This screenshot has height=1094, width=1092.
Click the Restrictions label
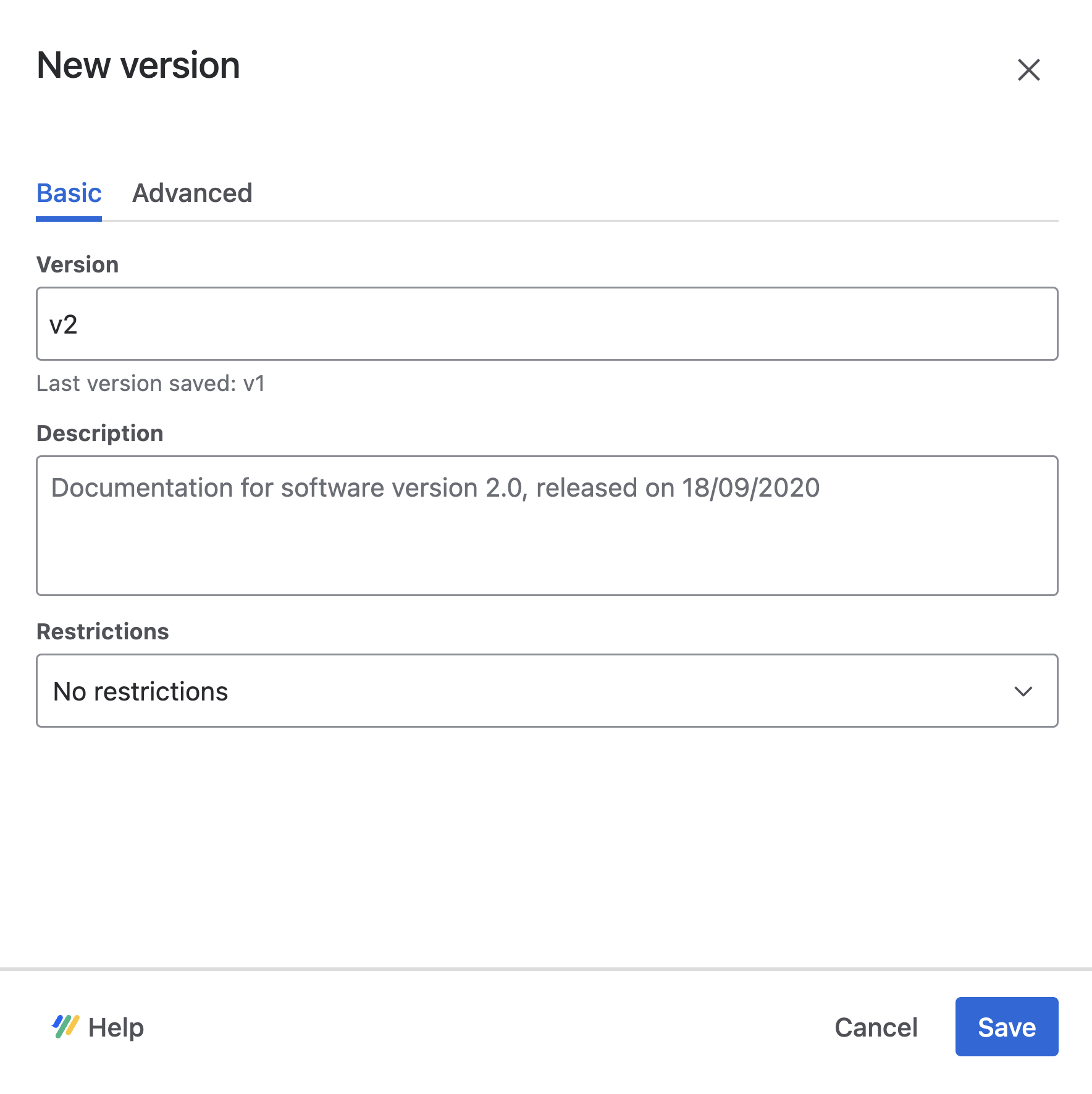pyautogui.click(x=103, y=631)
